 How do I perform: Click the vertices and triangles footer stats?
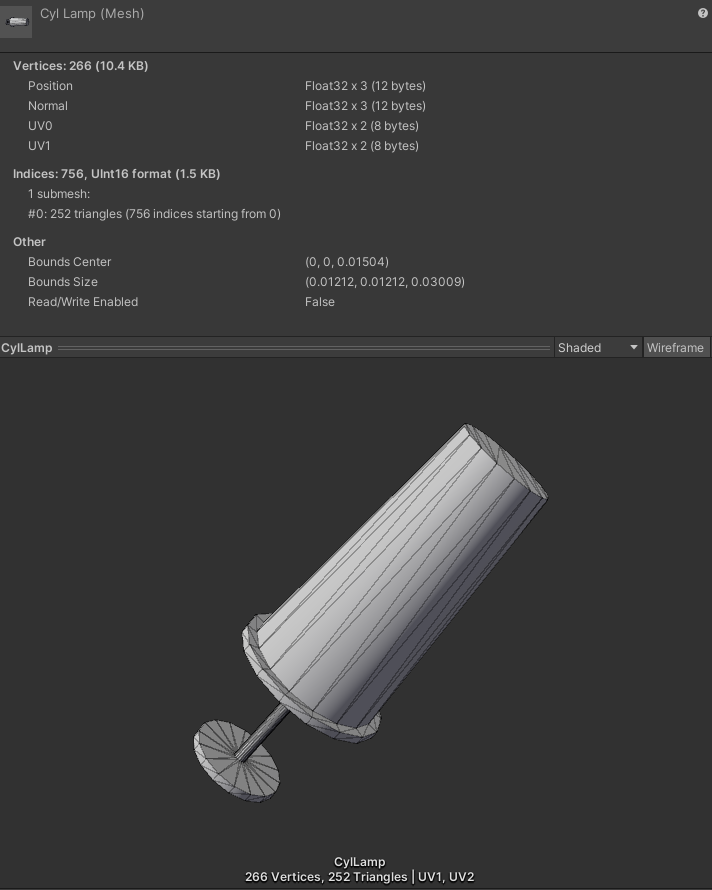(359, 877)
